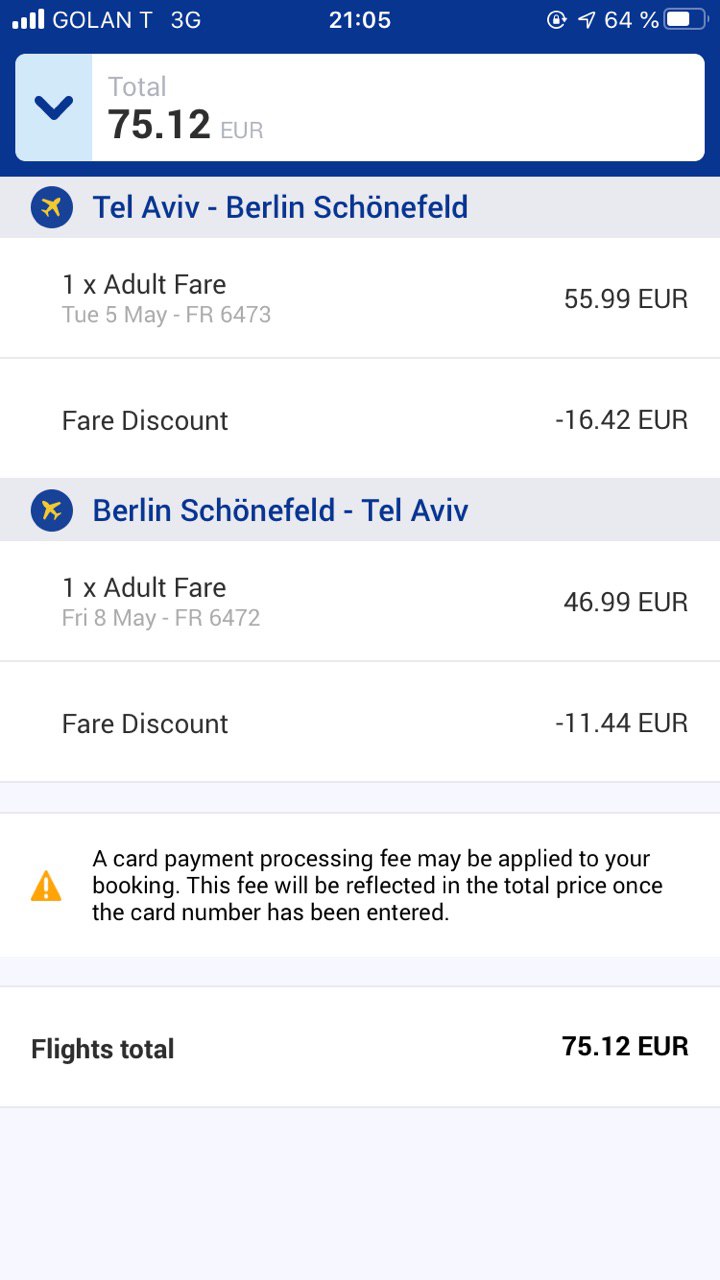Open the Fri 8 May FR 6472 fare row
Screen dimensions: 720x1280
(x=360, y=601)
